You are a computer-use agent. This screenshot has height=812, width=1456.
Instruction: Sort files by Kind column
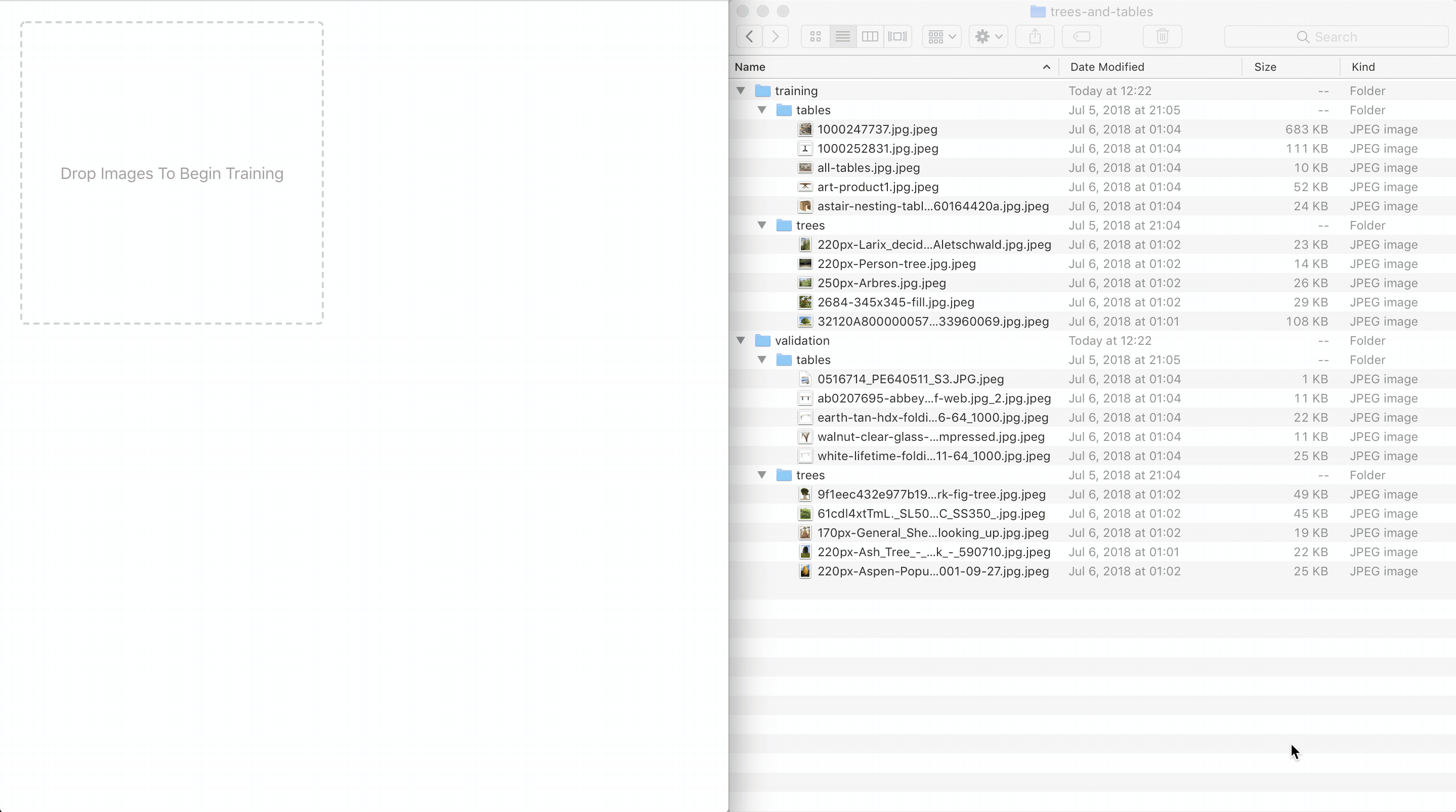[x=1398, y=67]
